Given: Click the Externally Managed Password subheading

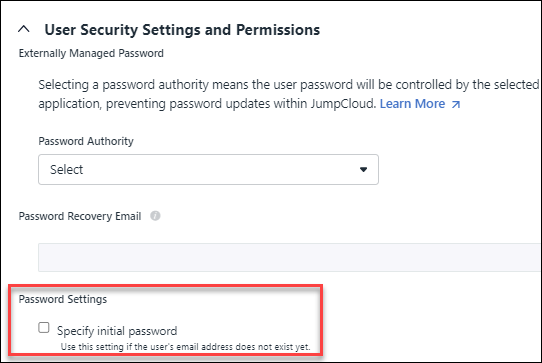Looking at the screenshot, I should pos(91,53).
